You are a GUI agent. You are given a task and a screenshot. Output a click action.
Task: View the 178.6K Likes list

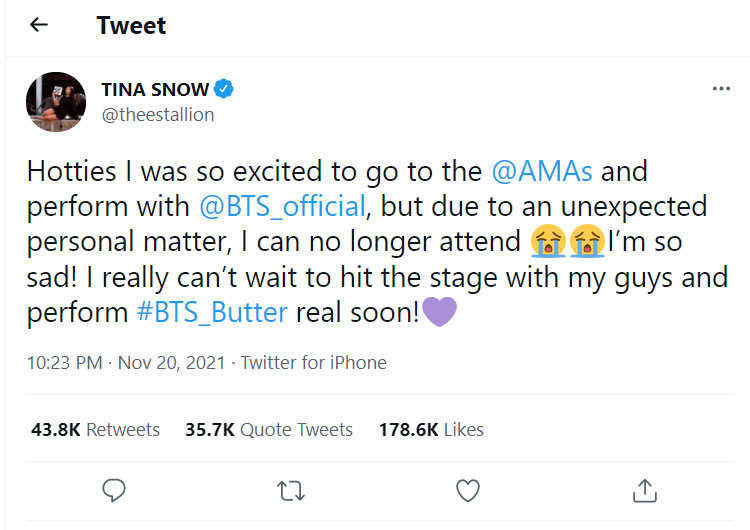pyautogui.click(x=431, y=430)
